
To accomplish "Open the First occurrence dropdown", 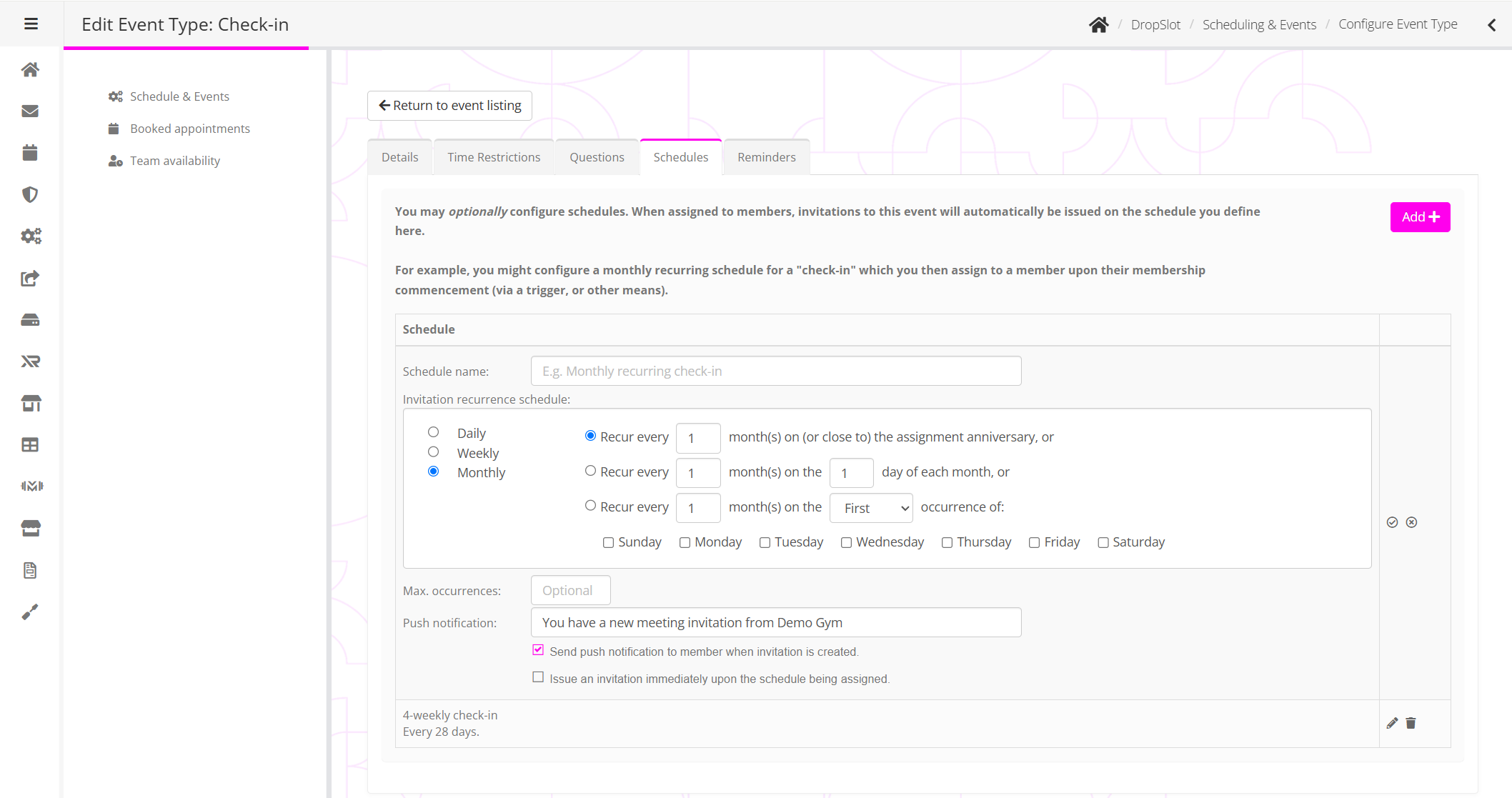I will pyautogui.click(x=871, y=508).
